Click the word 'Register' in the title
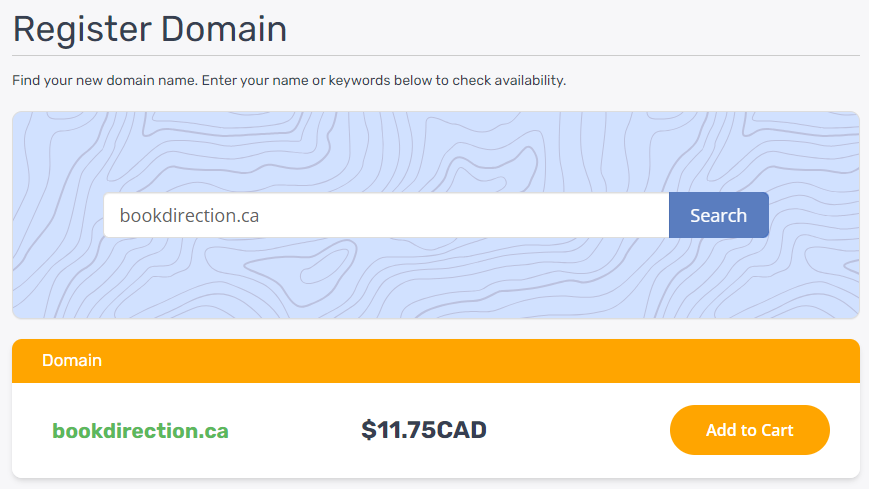The width and height of the screenshot is (869, 489). [82, 29]
